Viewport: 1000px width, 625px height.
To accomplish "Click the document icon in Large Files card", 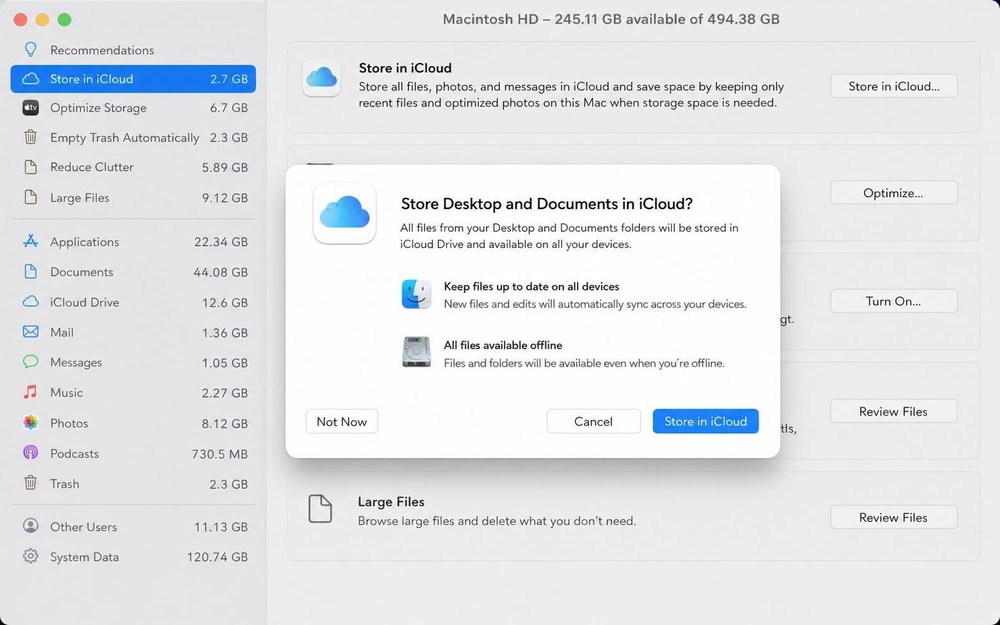I will click(x=320, y=509).
